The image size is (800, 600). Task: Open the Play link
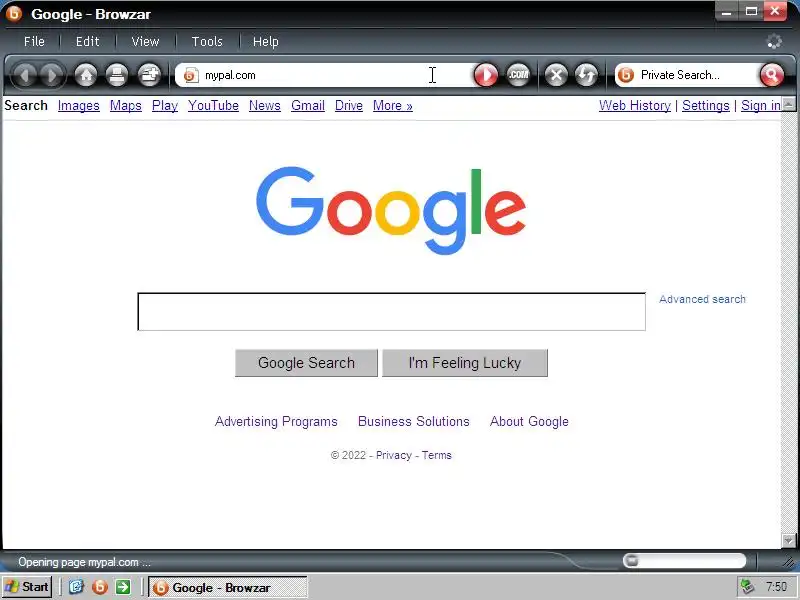(x=165, y=106)
